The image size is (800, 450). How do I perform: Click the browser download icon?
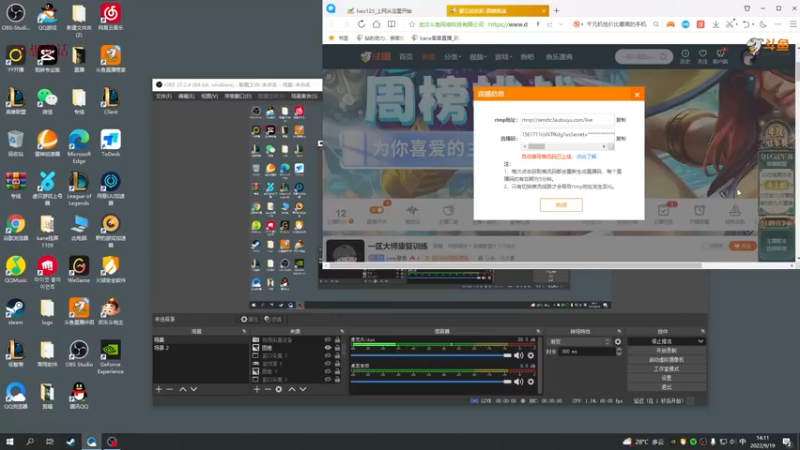(x=716, y=24)
